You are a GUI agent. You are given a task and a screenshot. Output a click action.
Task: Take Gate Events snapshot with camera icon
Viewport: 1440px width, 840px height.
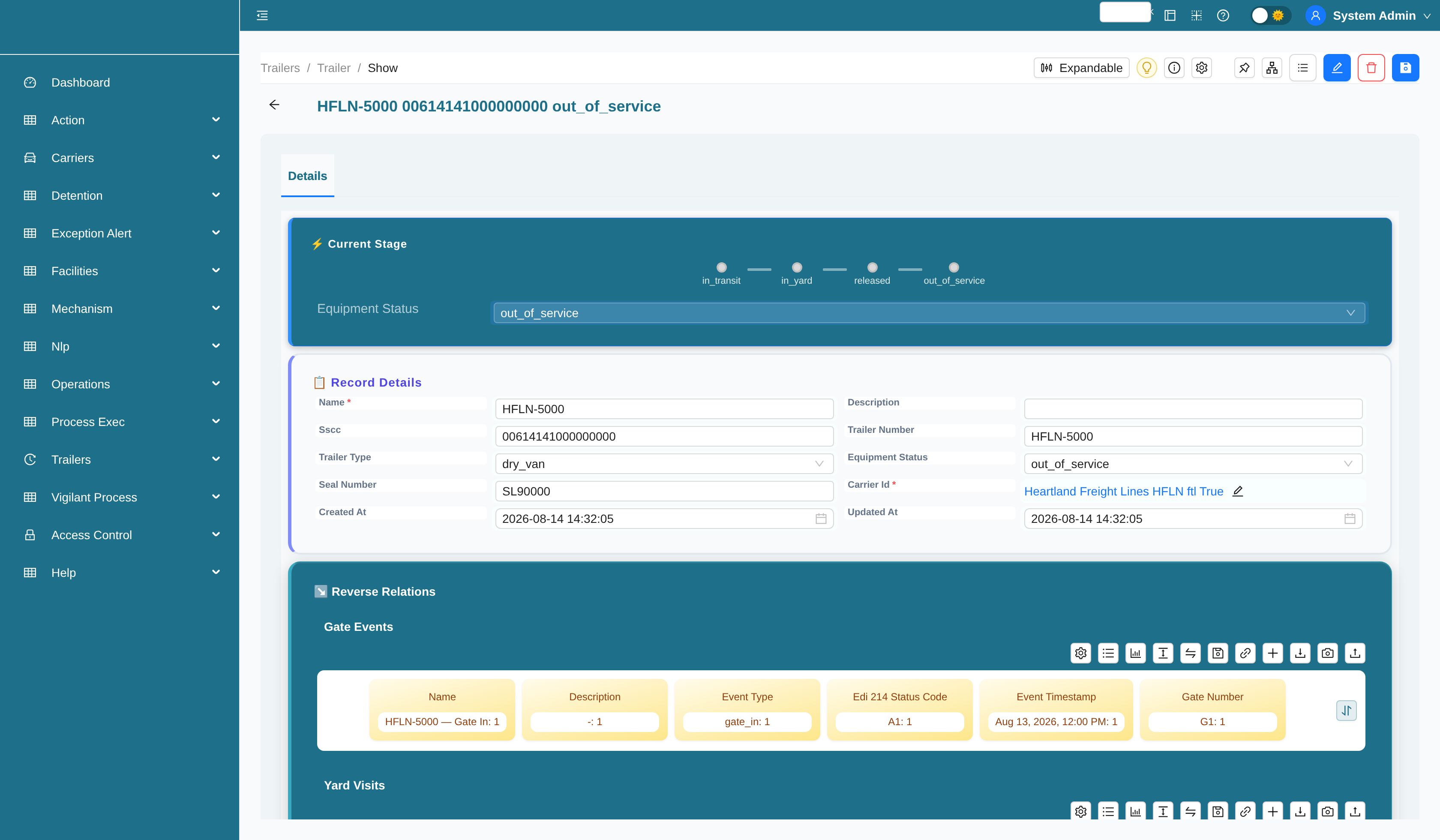pos(1327,653)
